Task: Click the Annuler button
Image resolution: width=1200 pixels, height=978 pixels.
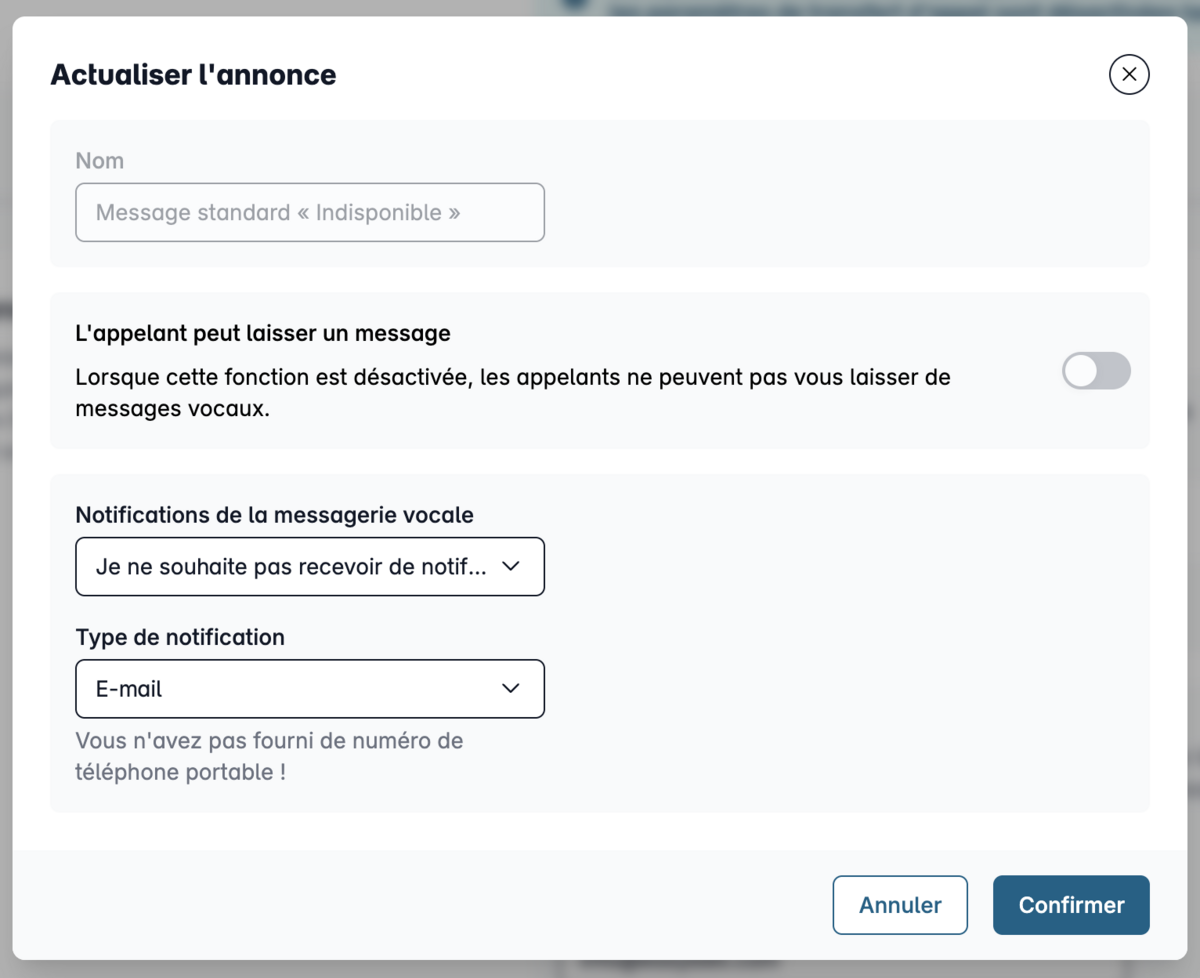Action: [900, 905]
